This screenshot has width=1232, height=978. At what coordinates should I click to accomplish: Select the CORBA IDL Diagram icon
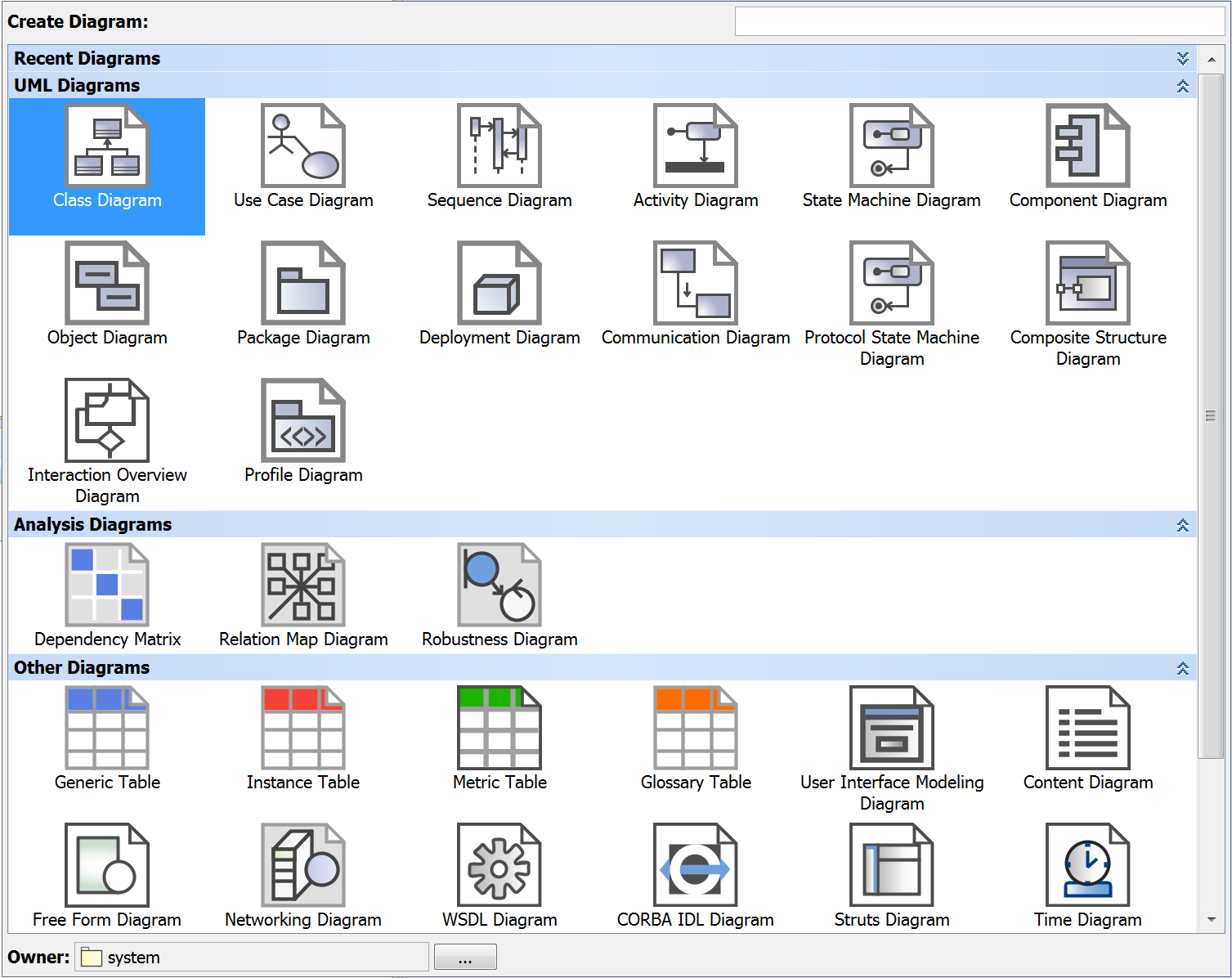point(696,865)
